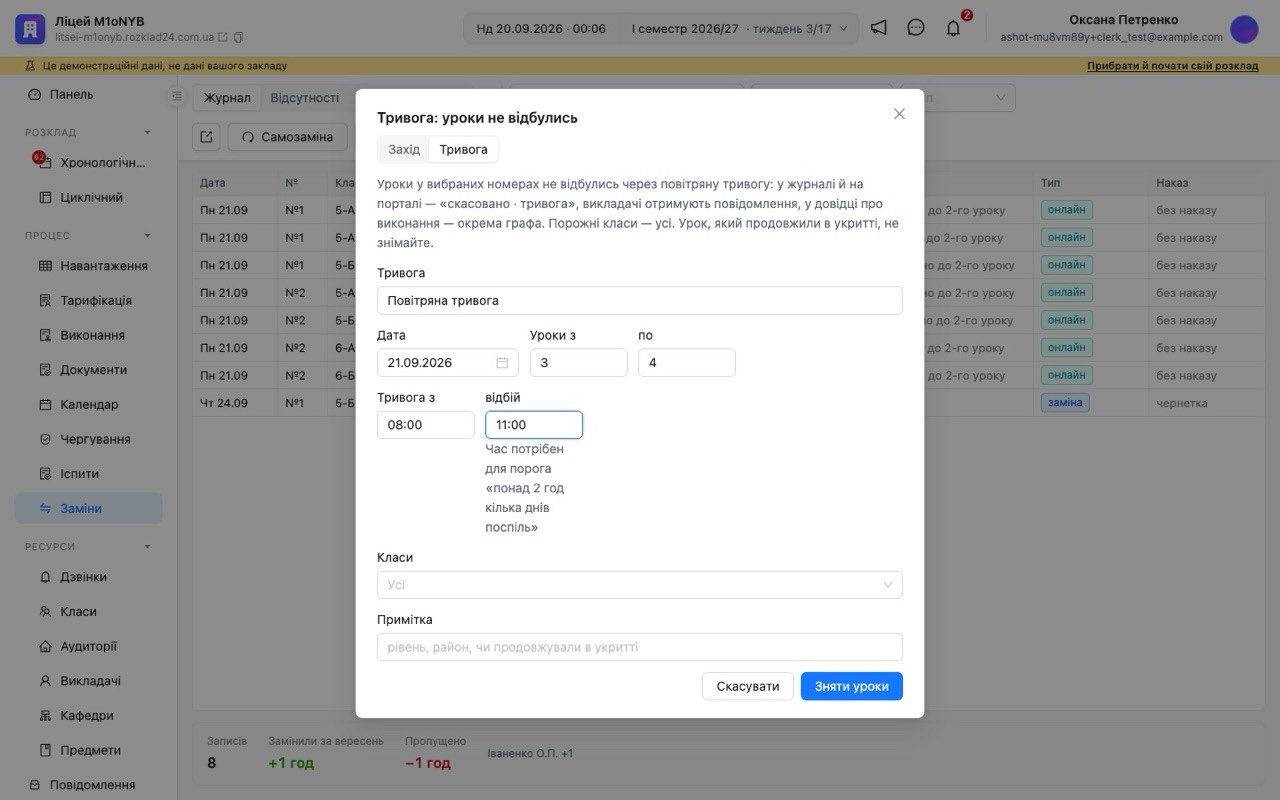This screenshot has width=1280, height=800.
Task: Open calendar picker icon in Дата field
Action: coord(502,363)
